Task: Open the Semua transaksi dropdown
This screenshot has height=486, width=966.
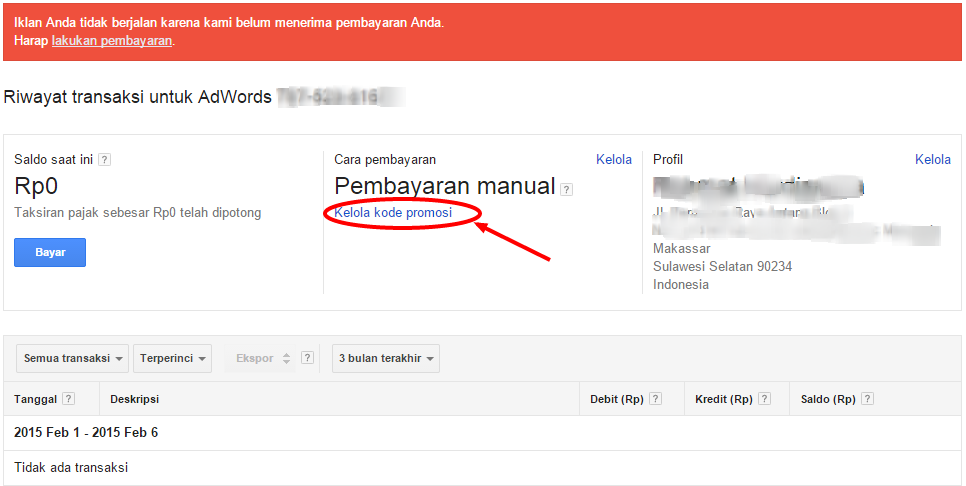Action: click(x=72, y=358)
